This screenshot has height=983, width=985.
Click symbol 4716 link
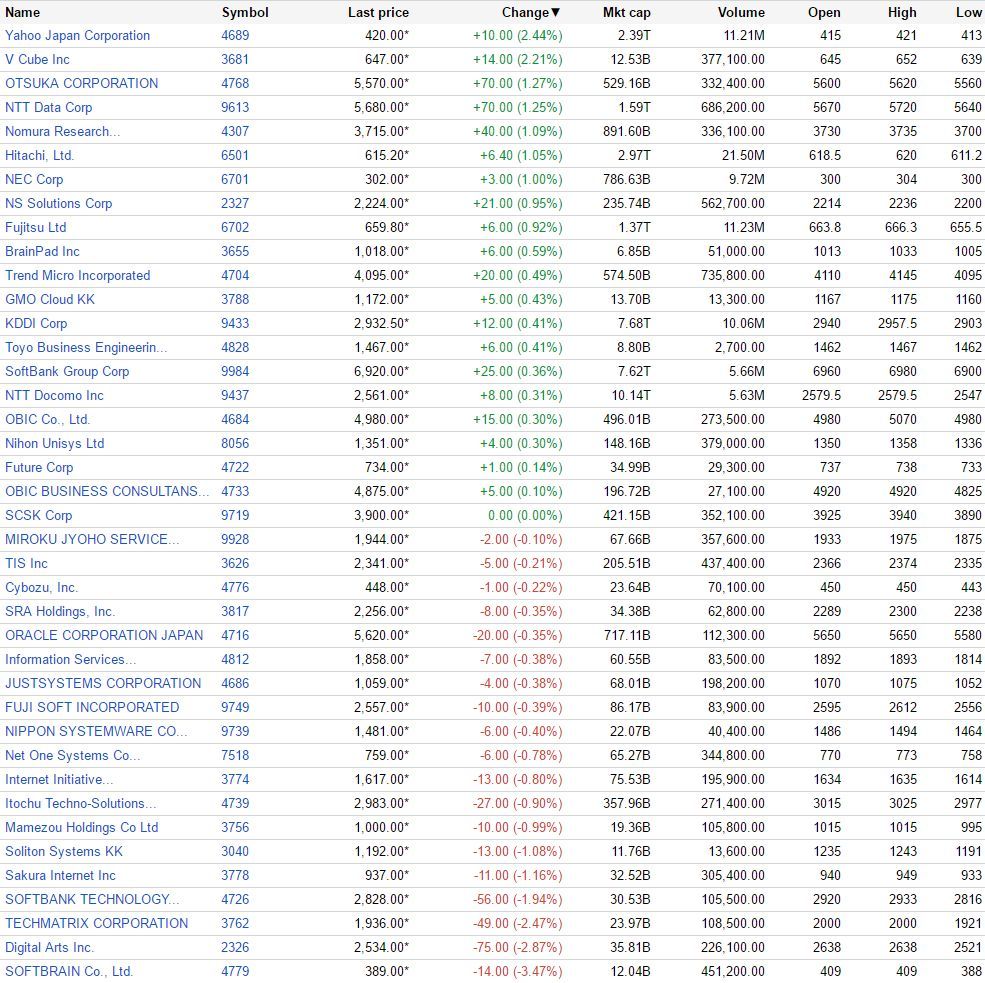click(235, 636)
